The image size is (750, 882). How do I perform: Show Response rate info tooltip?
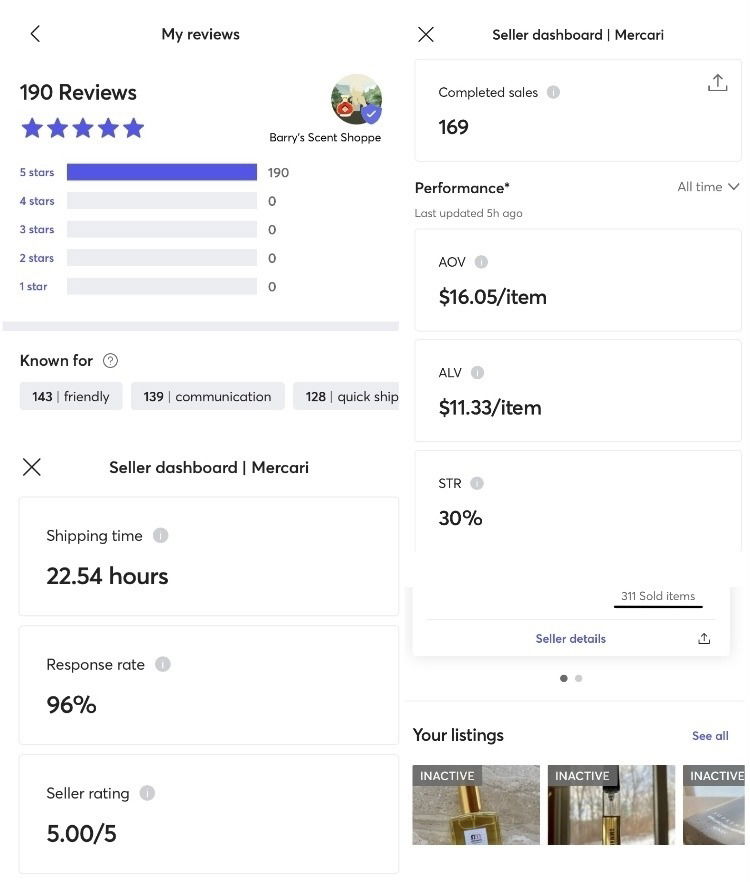coord(163,664)
